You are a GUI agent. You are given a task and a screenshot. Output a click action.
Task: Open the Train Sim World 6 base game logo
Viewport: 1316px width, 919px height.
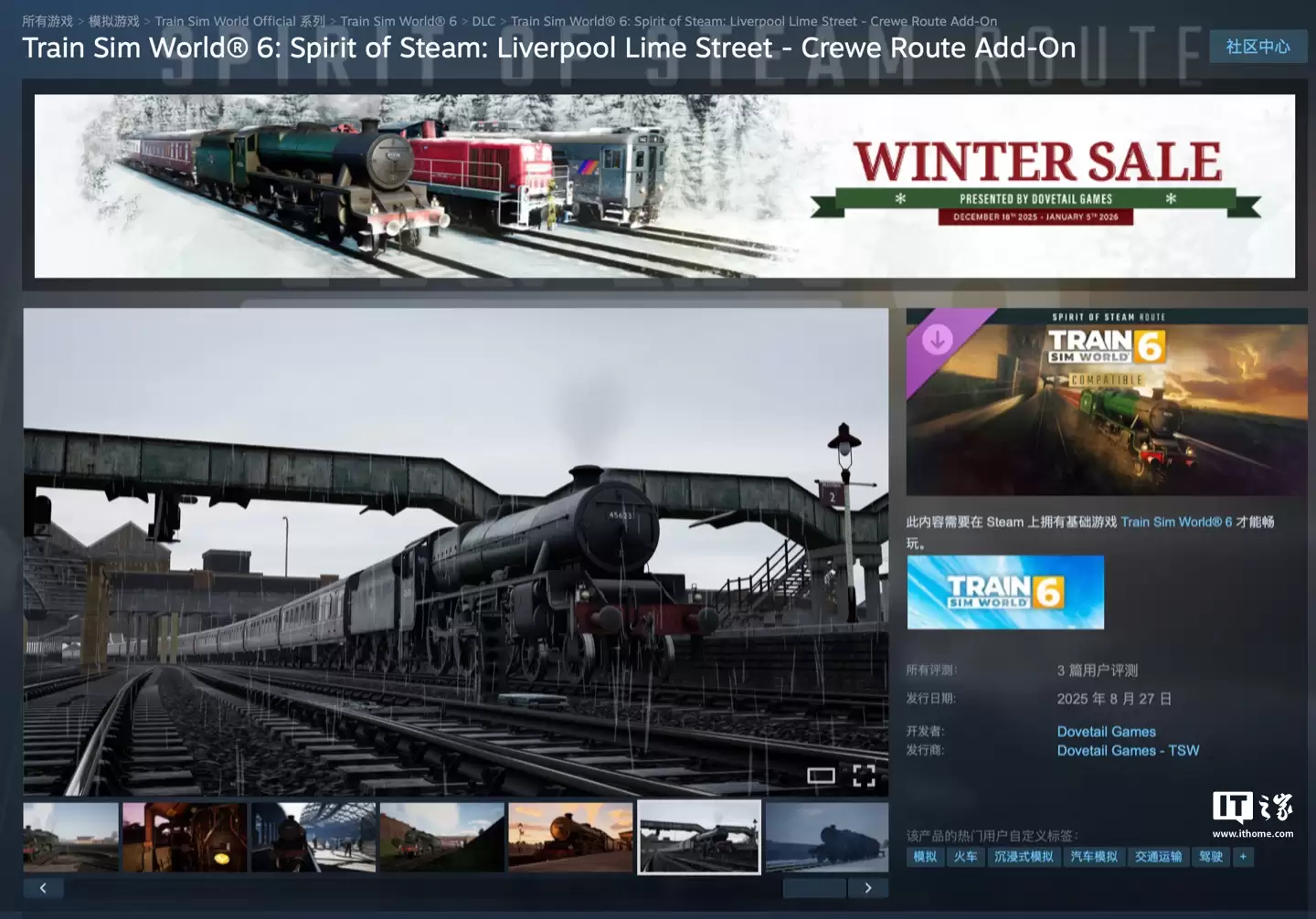(x=1005, y=592)
